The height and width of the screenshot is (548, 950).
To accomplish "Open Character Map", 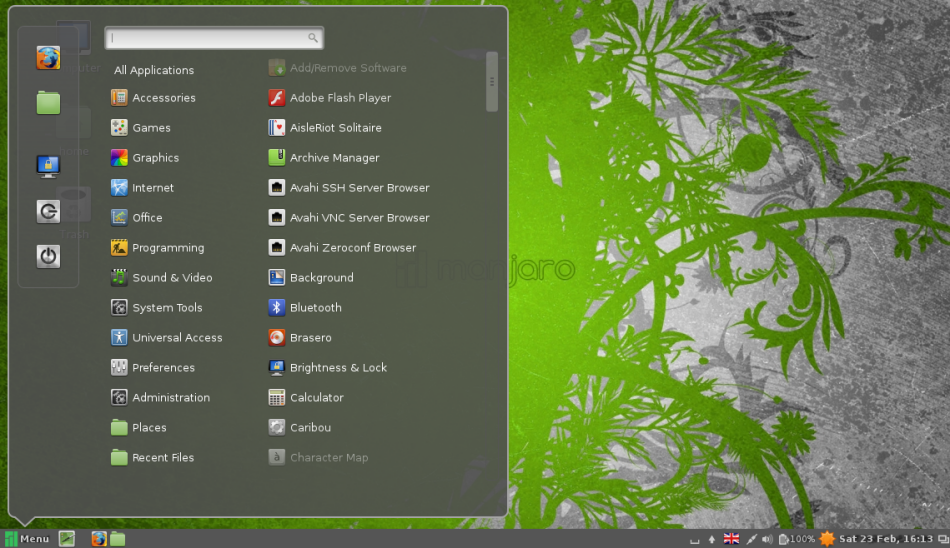I will click(318, 458).
